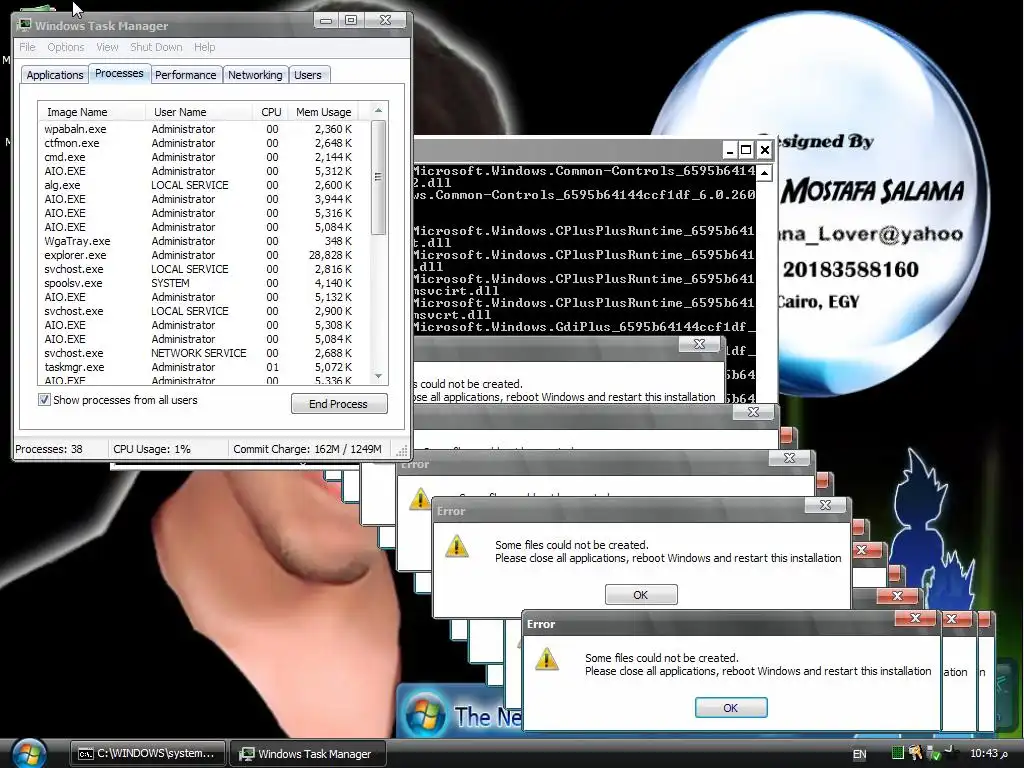1024x768 pixels.
Task: Click the warning icon in the front Error dialog
Action: coord(547,658)
